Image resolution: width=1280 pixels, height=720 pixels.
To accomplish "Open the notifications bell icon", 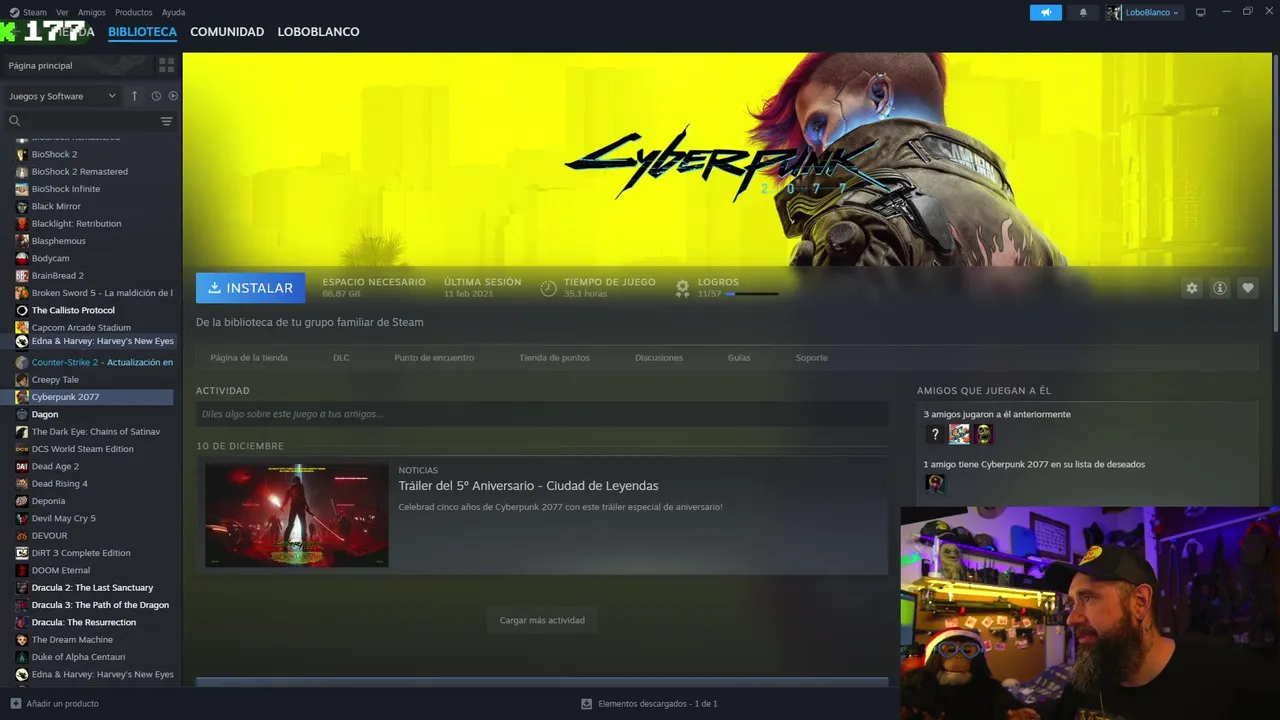I will 1083,12.
